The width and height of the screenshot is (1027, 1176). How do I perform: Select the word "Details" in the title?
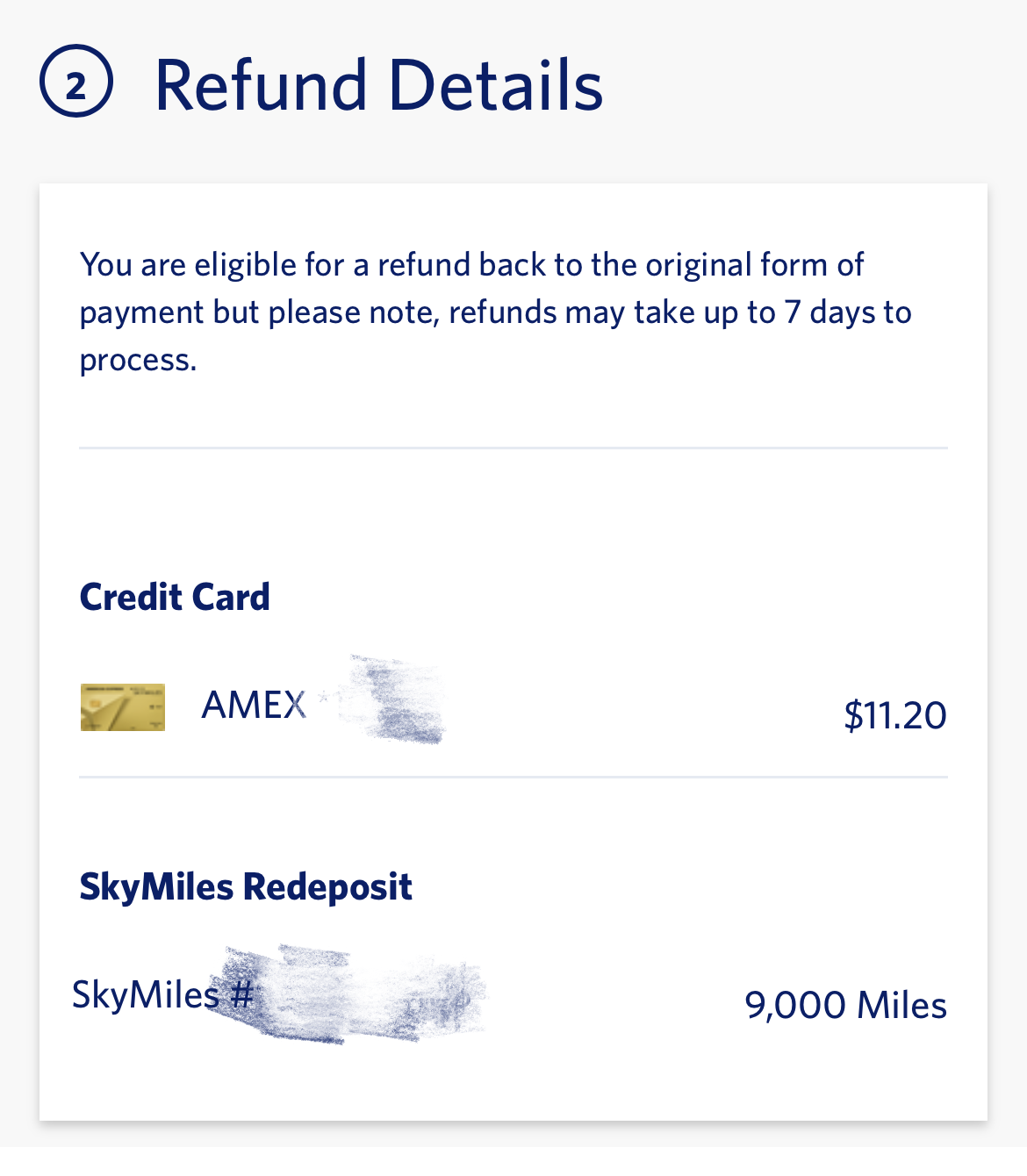496,85
